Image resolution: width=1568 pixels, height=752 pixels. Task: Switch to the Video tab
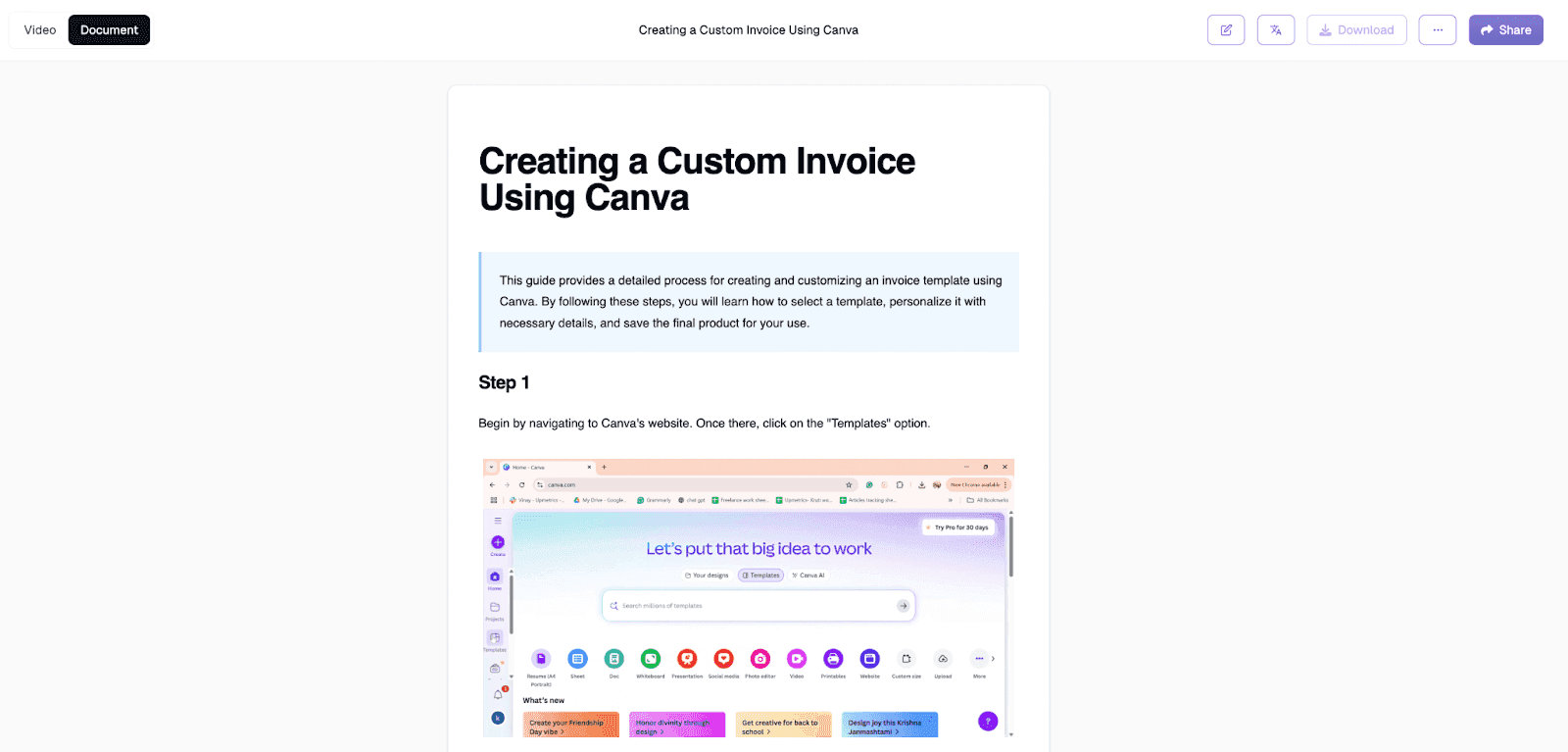point(40,30)
